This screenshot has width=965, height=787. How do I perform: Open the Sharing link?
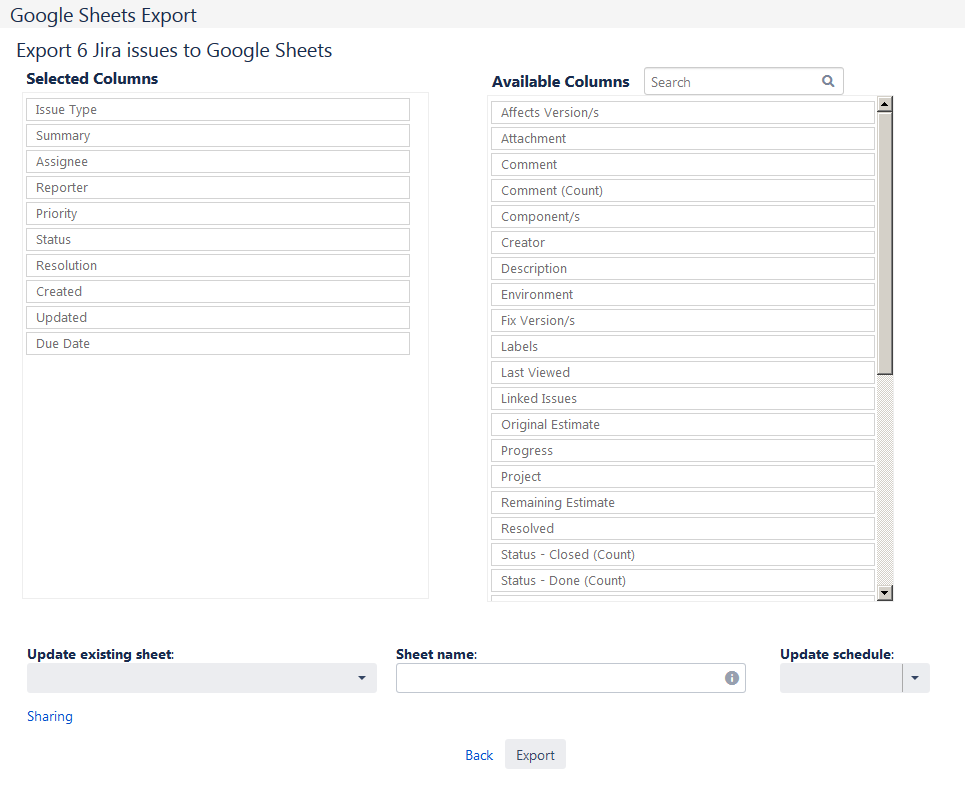pos(50,716)
